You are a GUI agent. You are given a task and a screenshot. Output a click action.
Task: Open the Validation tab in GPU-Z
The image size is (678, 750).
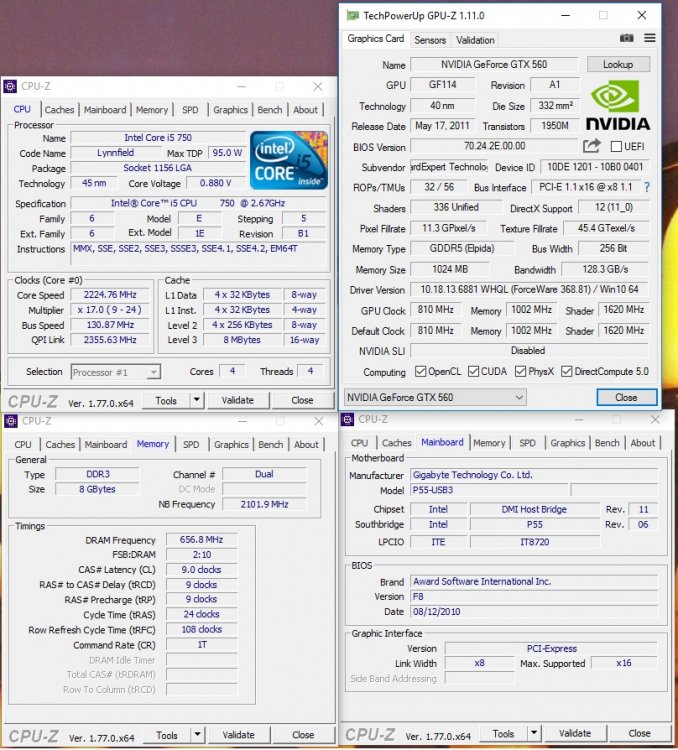[x=475, y=40]
